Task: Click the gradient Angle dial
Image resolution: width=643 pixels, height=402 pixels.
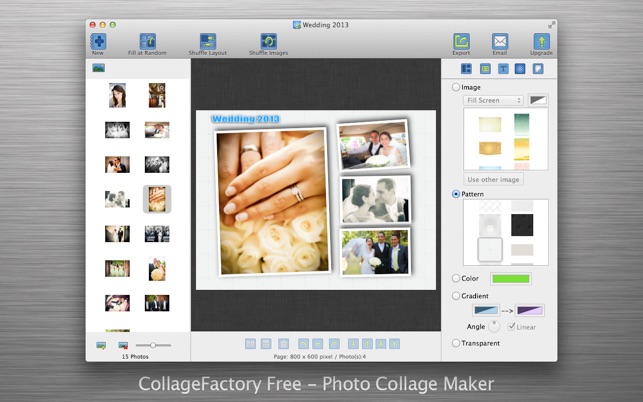Action: click(494, 327)
